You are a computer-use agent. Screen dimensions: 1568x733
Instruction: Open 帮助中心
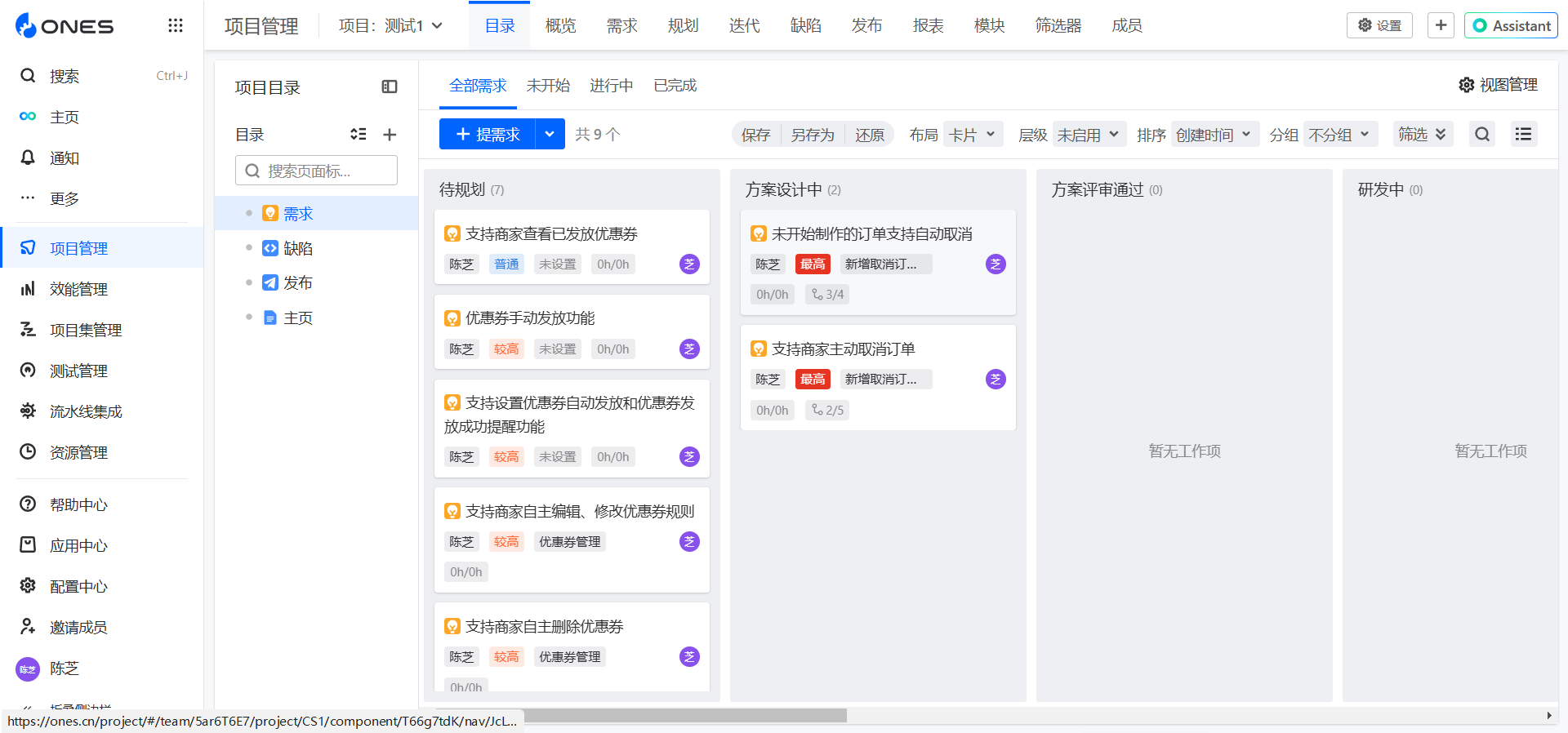click(102, 504)
